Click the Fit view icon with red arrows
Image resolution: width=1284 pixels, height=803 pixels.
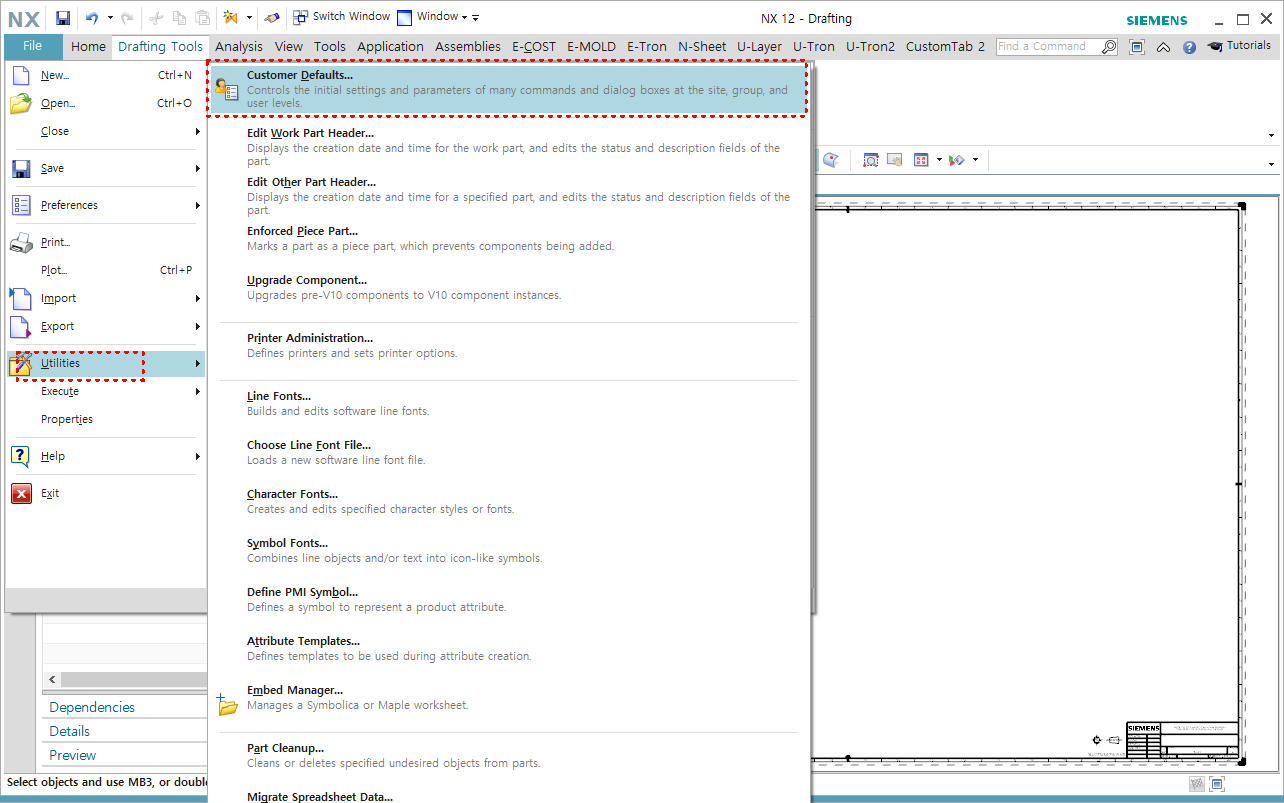pyautogui.click(x=922, y=160)
